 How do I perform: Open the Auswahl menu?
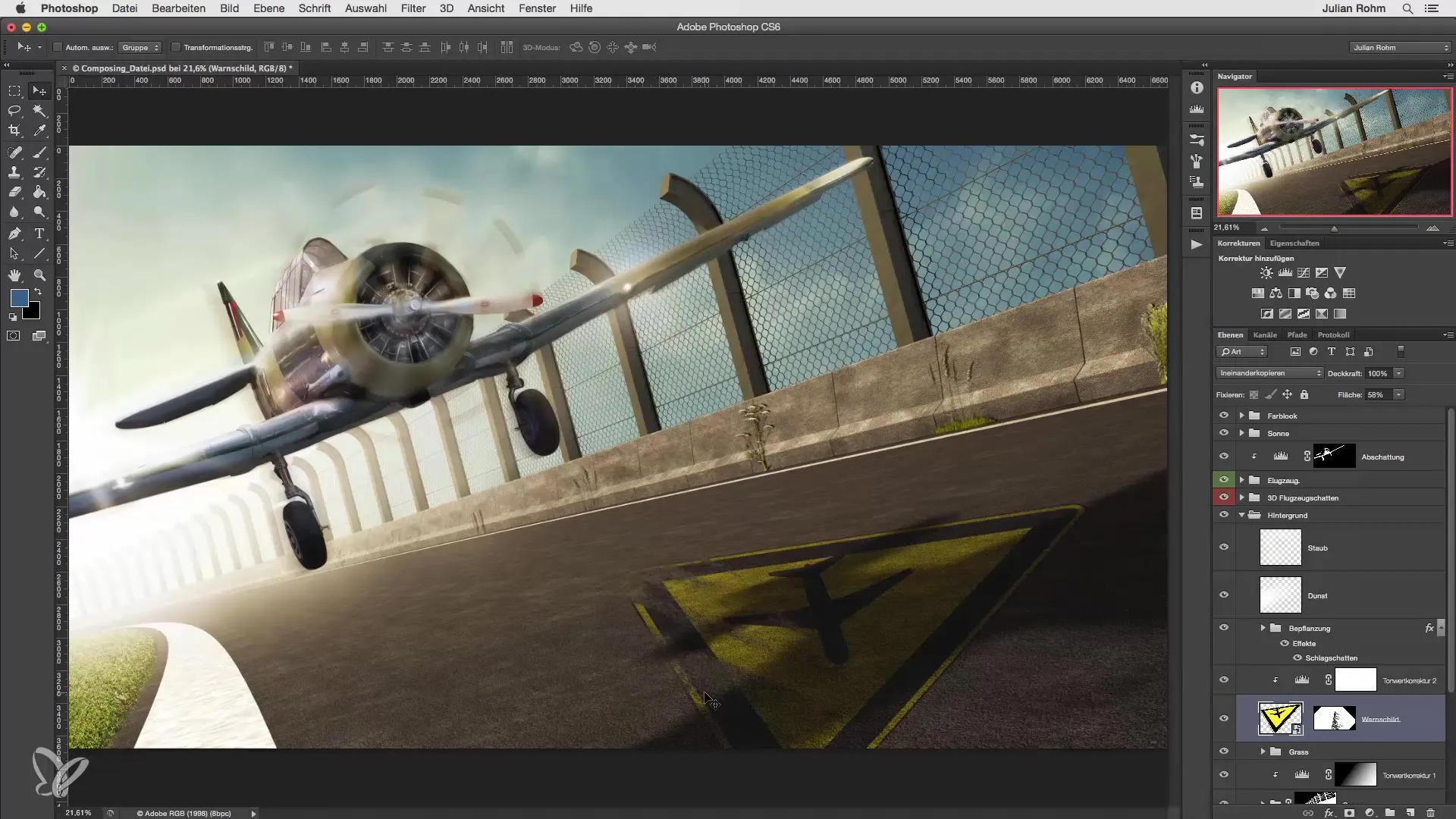click(x=366, y=8)
